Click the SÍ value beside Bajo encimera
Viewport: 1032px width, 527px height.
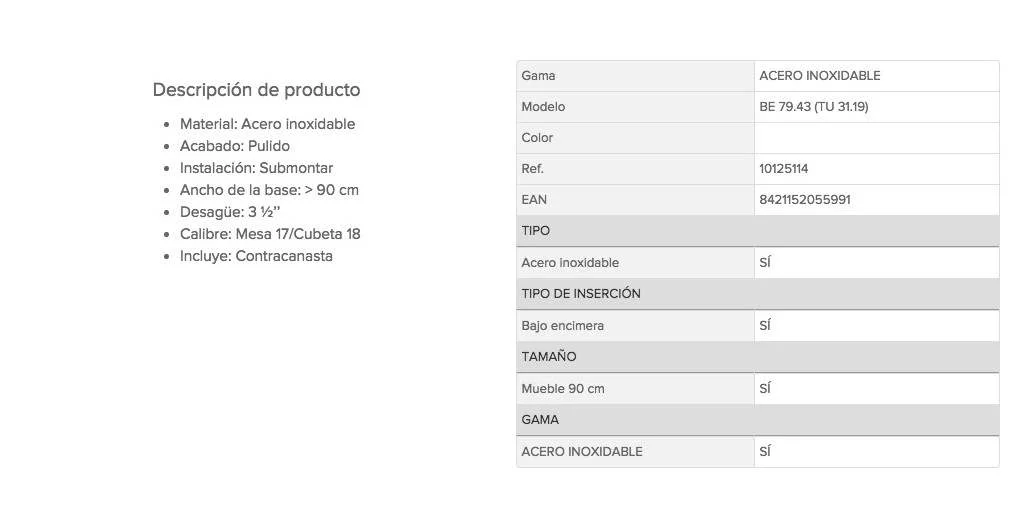(x=765, y=326)
